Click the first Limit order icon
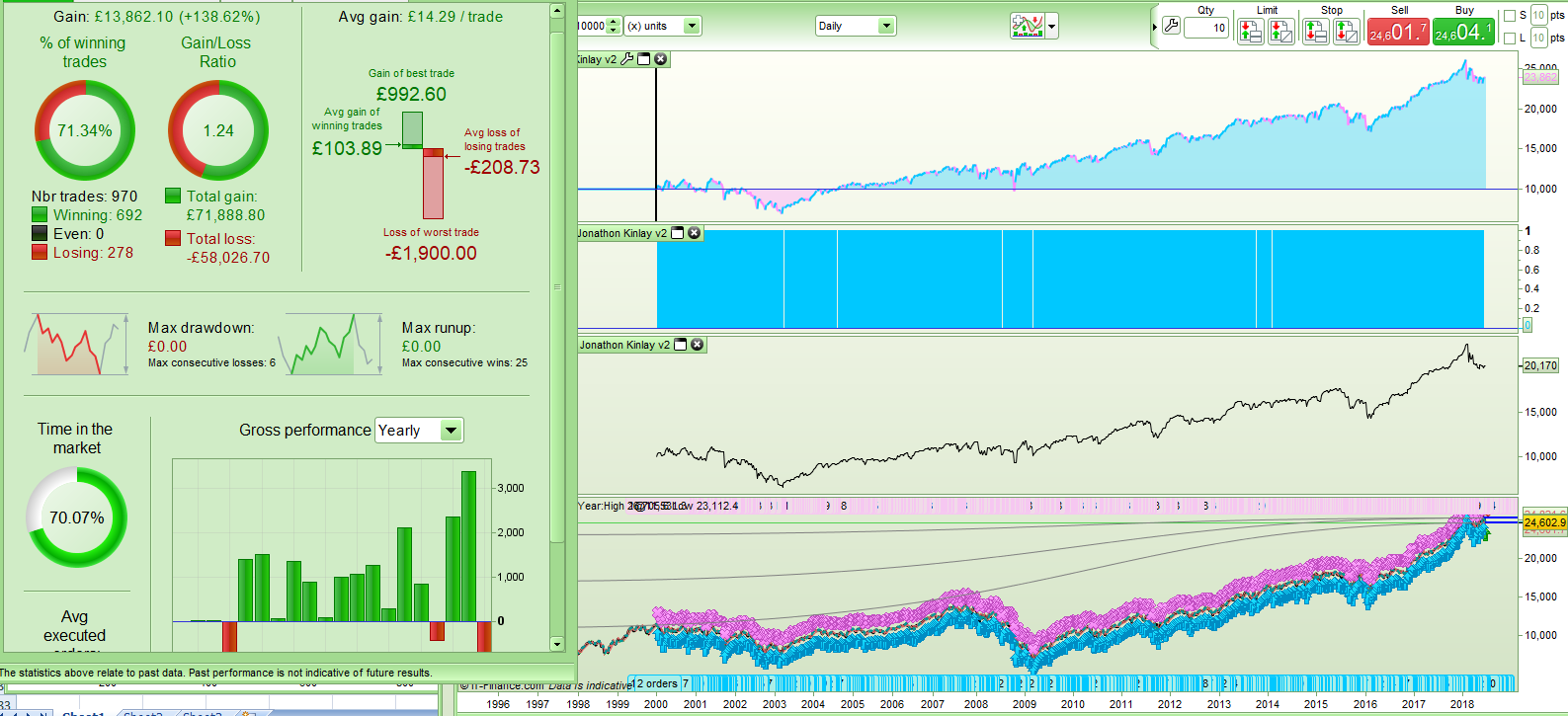 (x=1251, y=32)
